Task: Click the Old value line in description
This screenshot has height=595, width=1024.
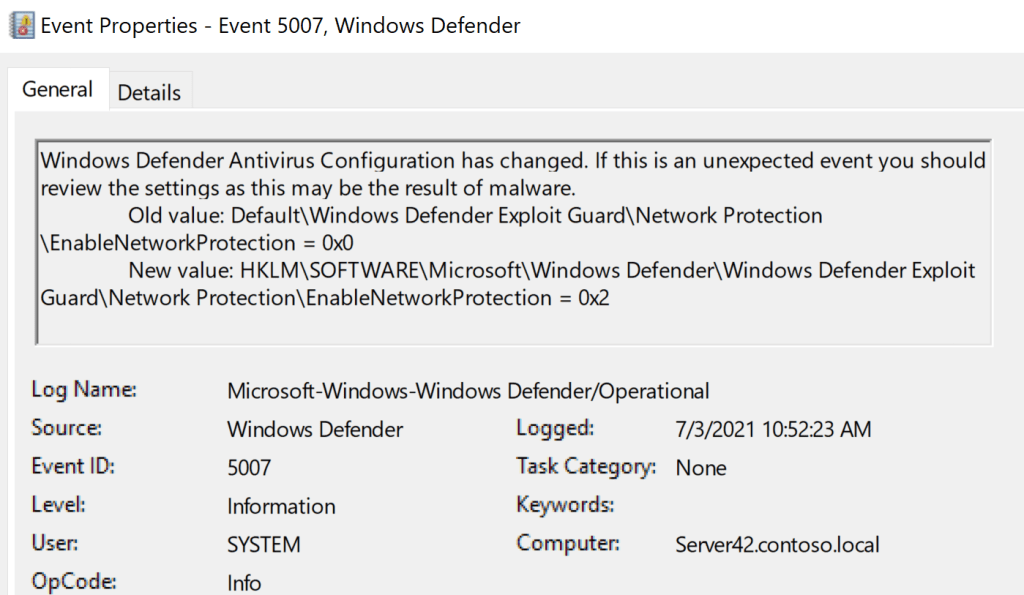Action: pyautogui.click(x=475, y=215)
